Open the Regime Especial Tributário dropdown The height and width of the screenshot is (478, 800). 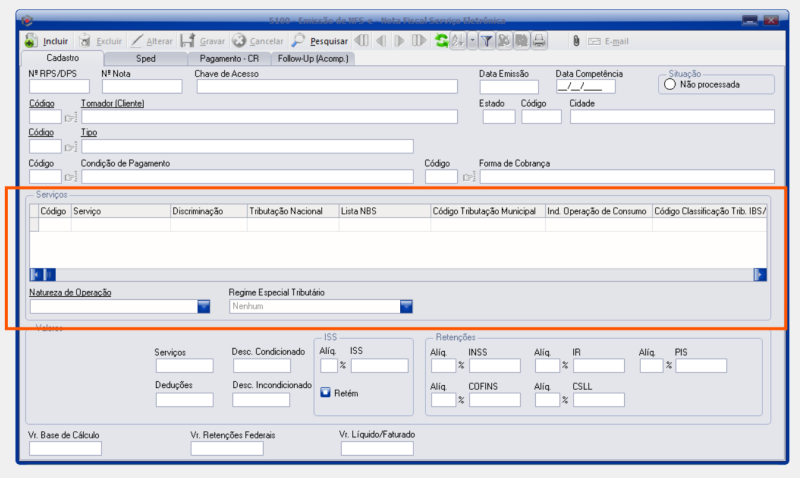click(x=406, y=307)
